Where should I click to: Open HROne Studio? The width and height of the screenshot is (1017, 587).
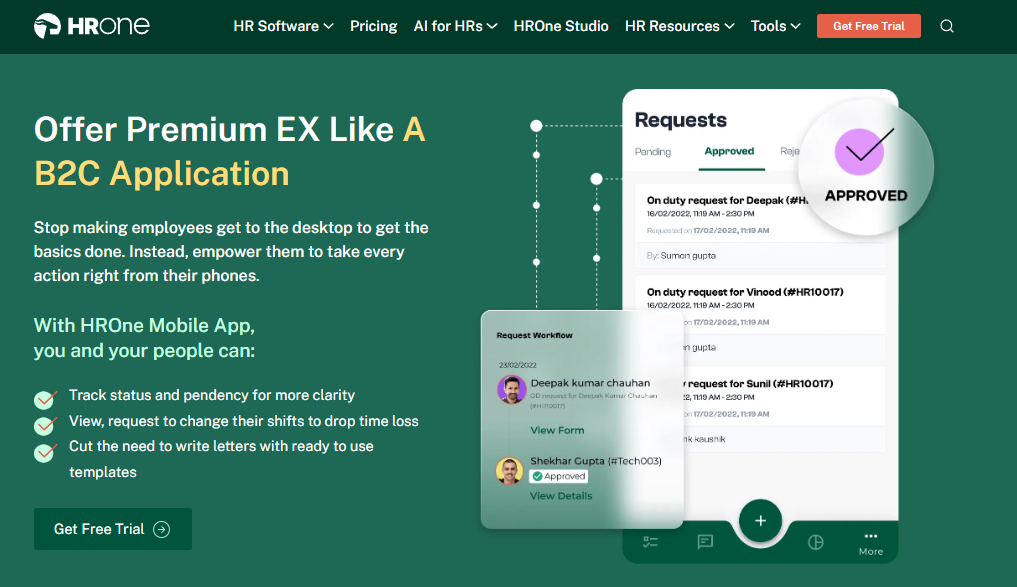(561, 26)
